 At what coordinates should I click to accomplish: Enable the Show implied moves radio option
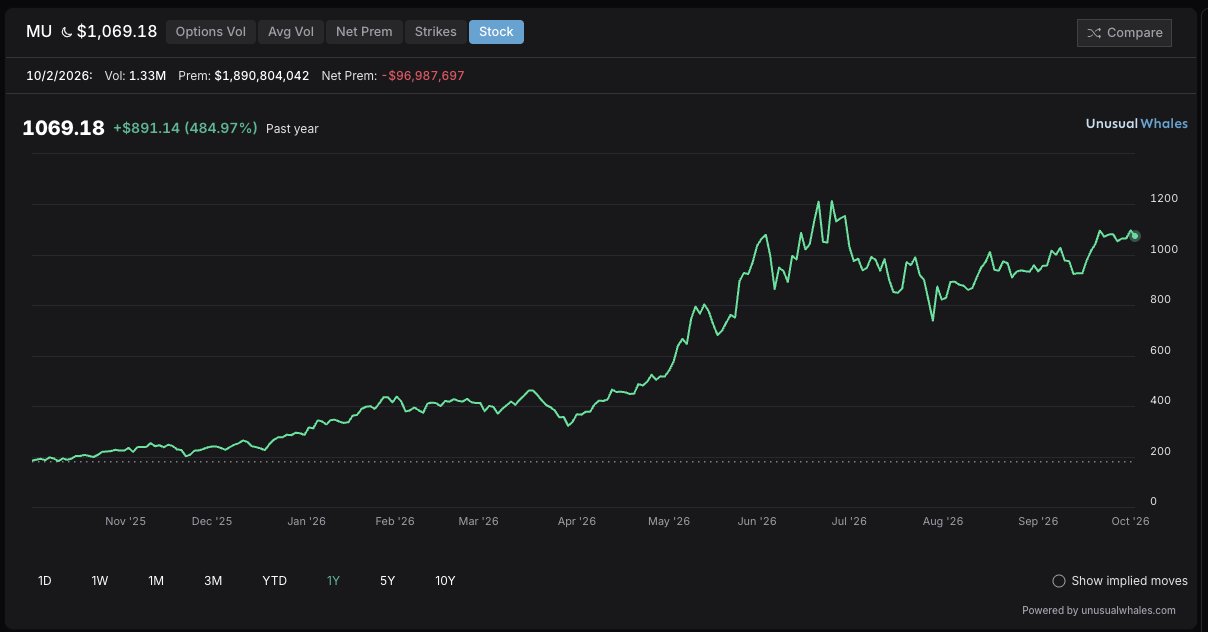tap(1059, 581)
